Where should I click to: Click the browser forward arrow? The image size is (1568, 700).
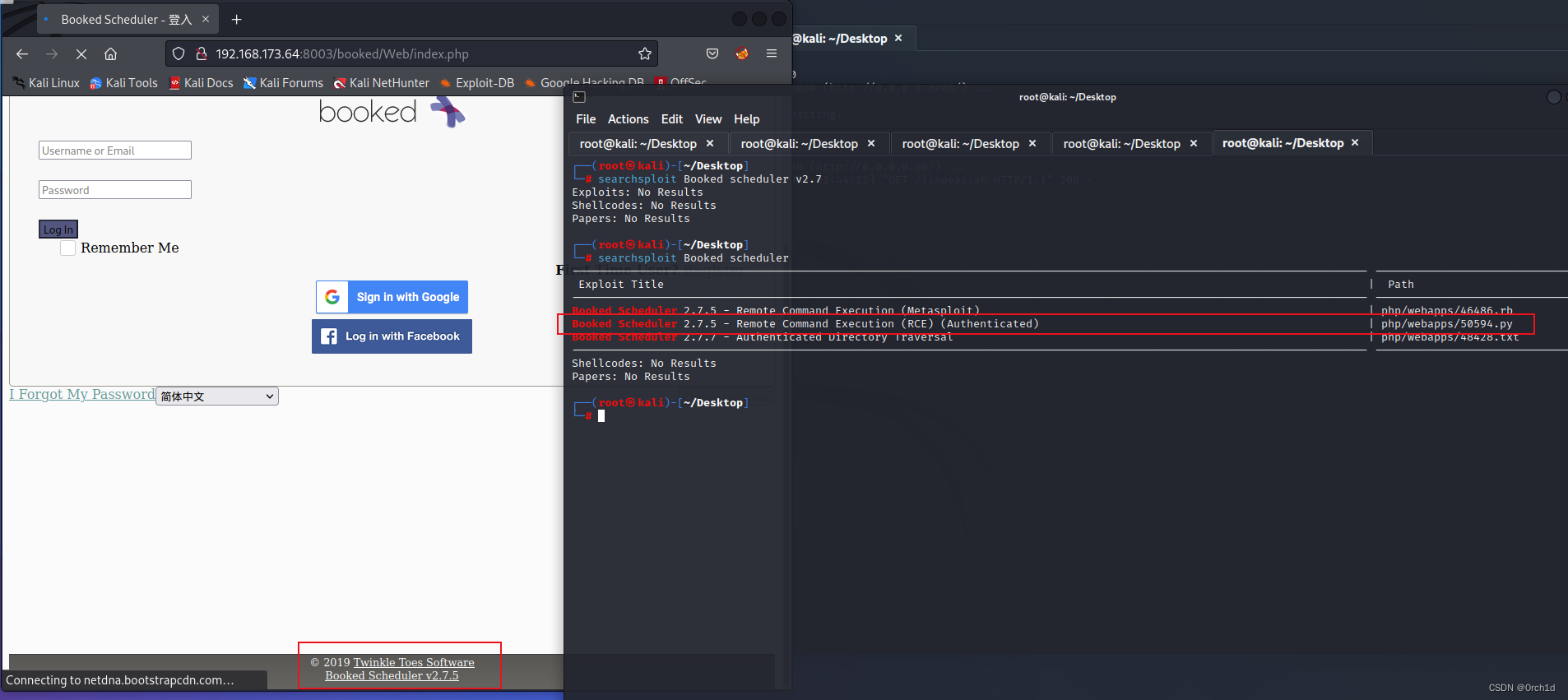click(52, 53)
